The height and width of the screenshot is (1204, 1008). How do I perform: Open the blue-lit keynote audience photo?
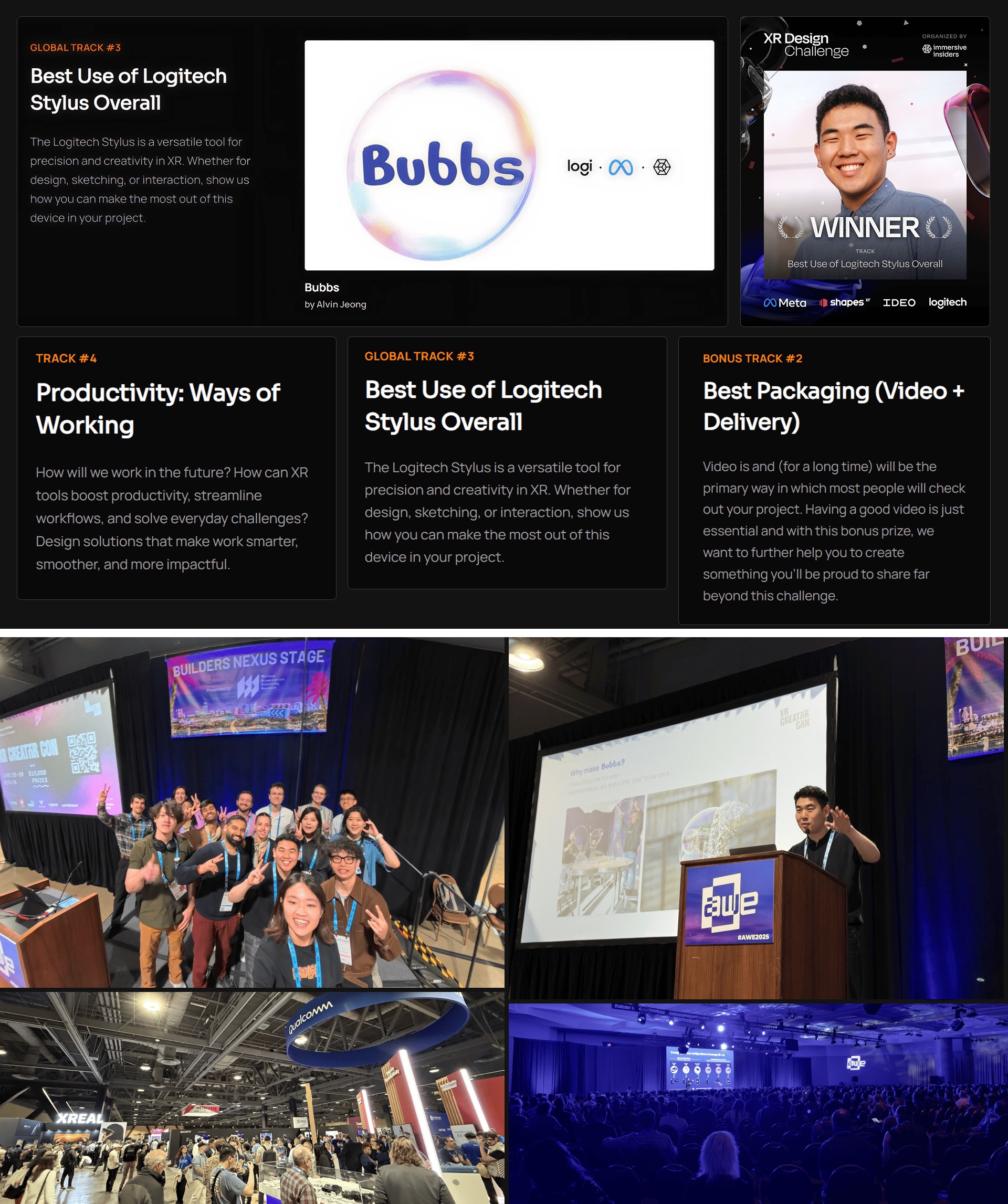(758, 1103)
